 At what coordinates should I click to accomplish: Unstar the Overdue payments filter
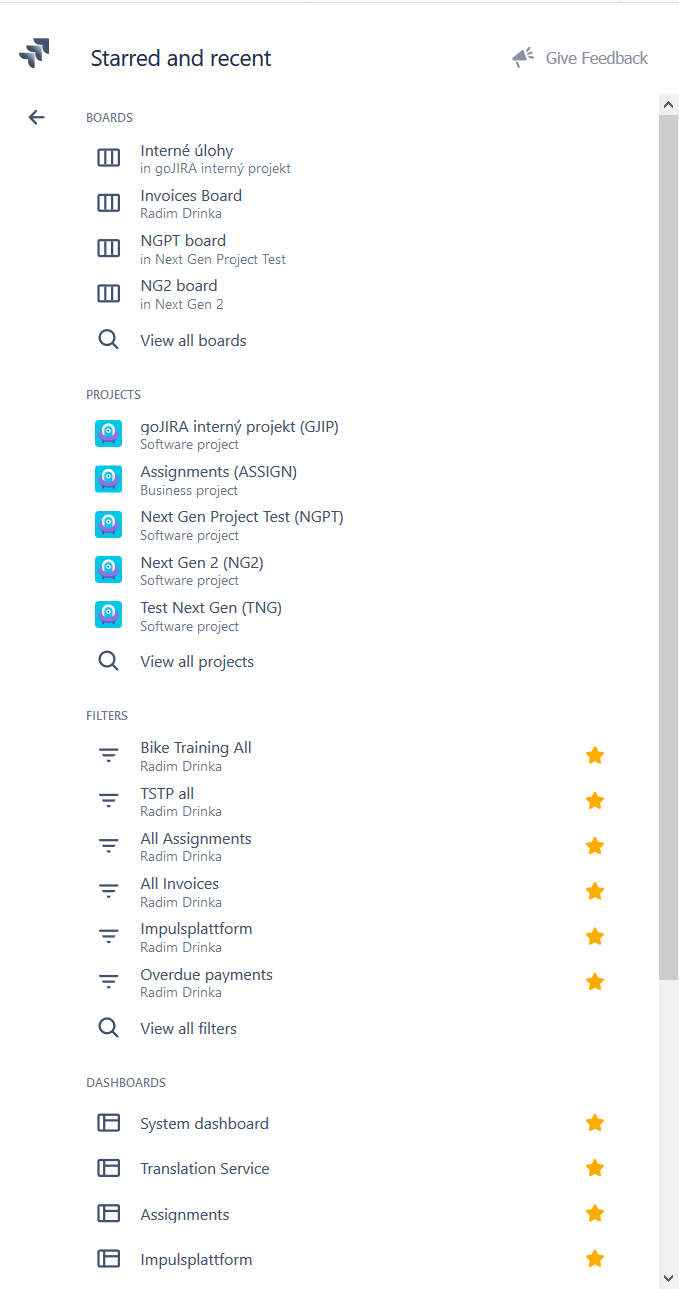click(595, 982)
